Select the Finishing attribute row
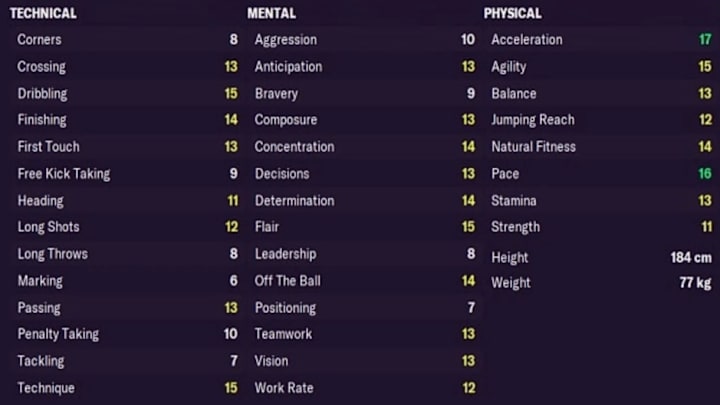 tap(127, 120)
